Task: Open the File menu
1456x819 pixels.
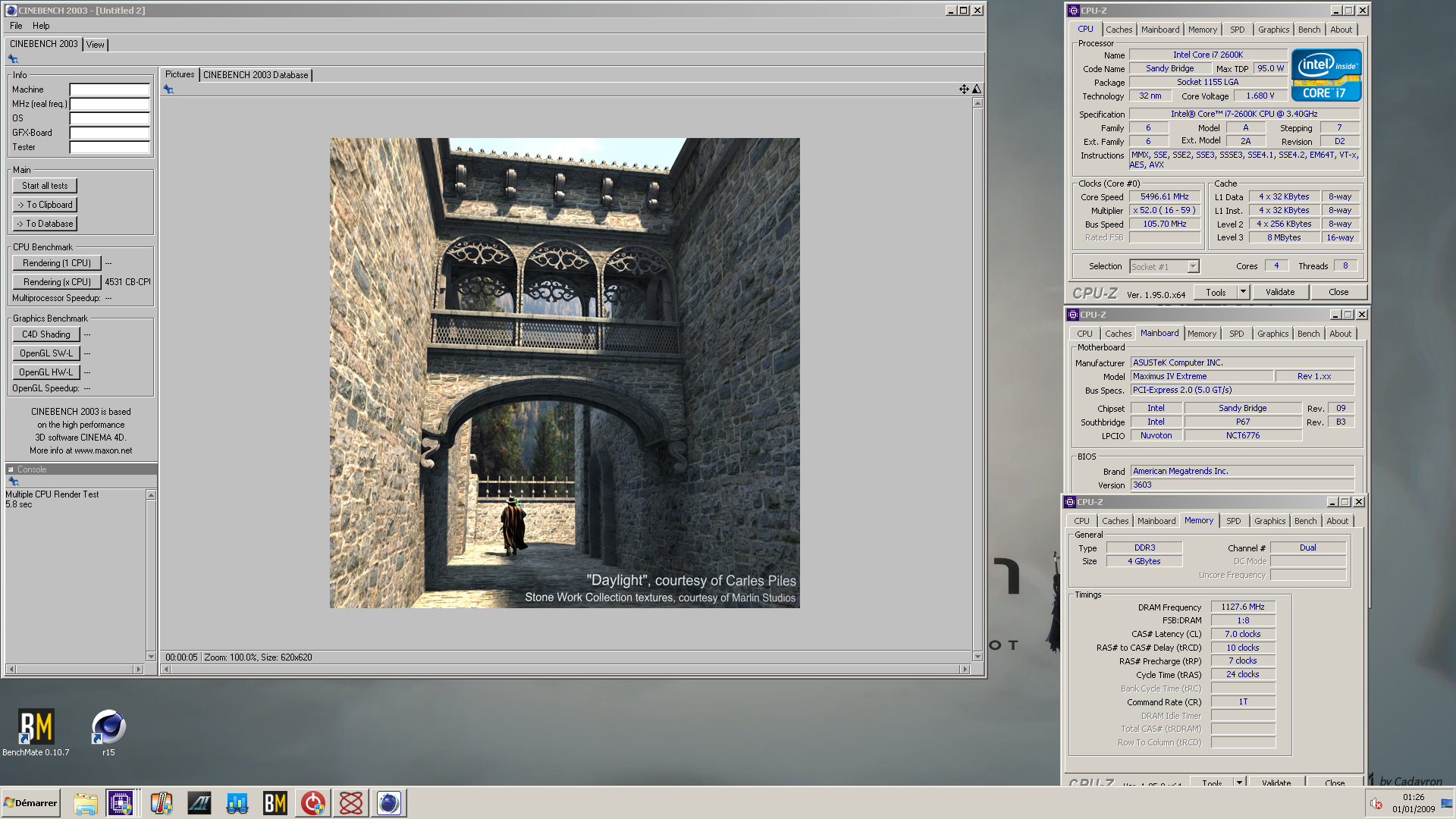Action: [x=16, y=26]
